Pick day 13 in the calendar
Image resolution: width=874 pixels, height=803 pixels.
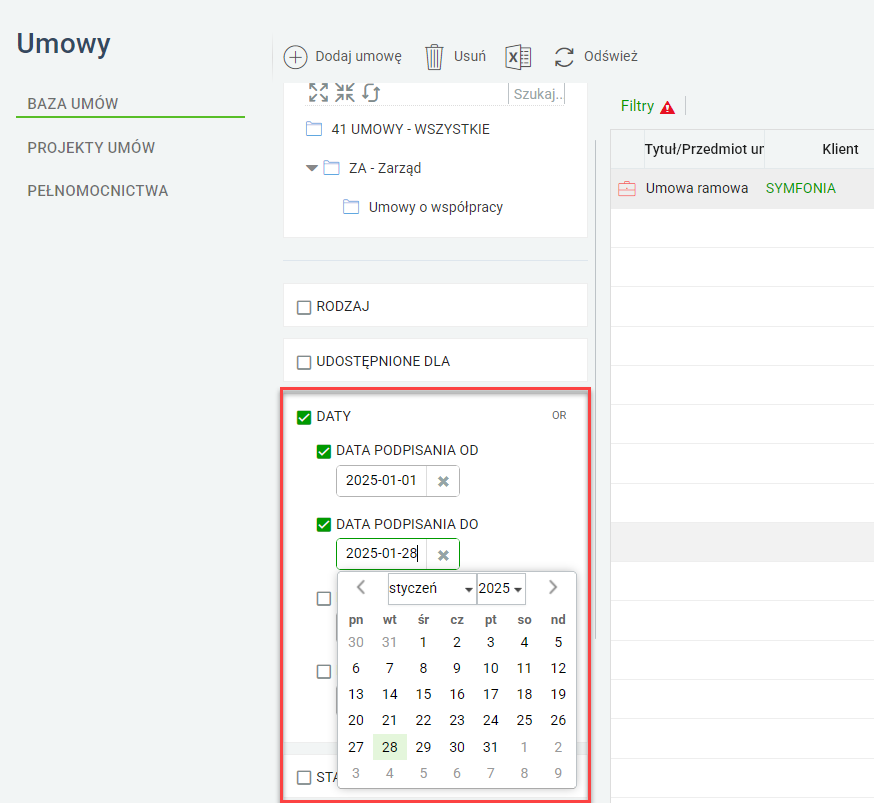pos(356,694)
